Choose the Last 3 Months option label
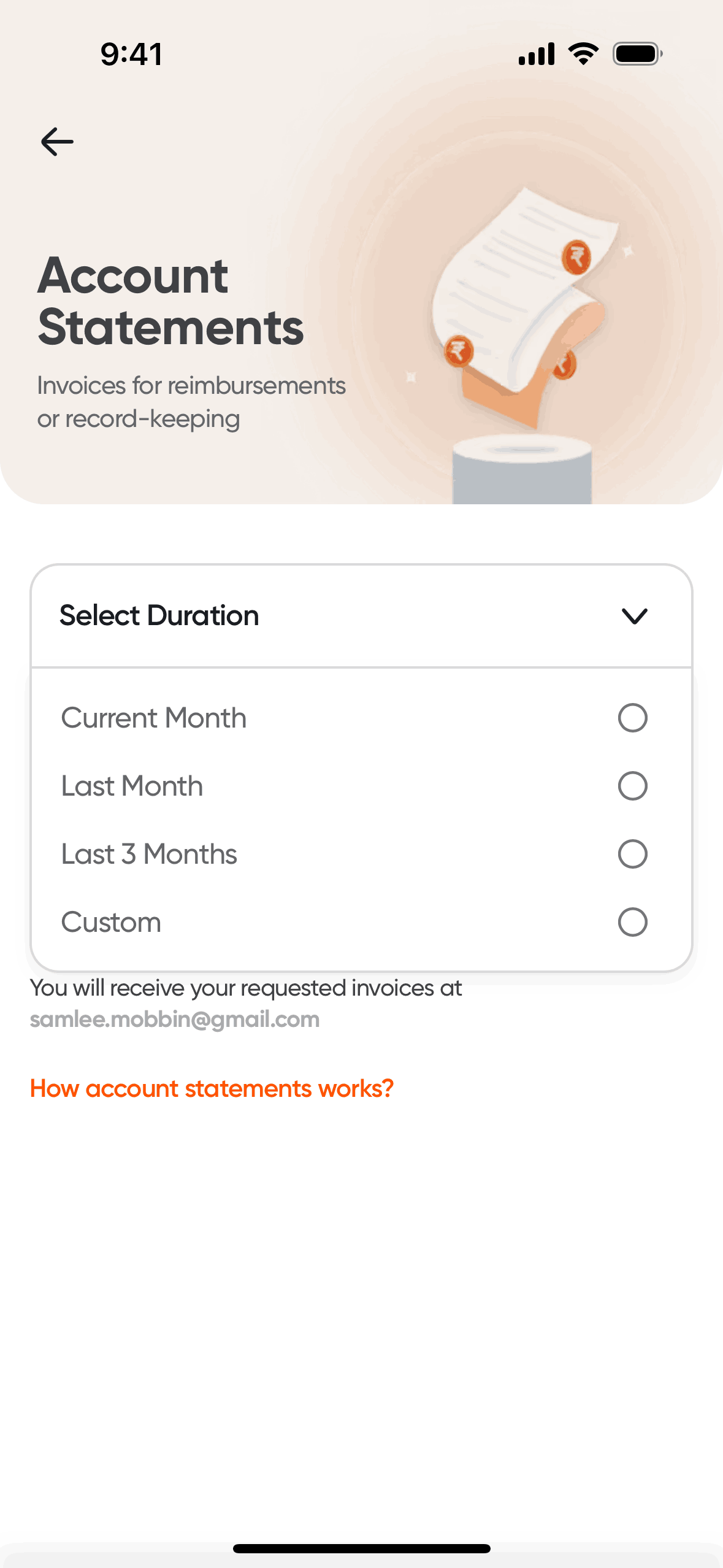723x1568 pixels. 149,854
